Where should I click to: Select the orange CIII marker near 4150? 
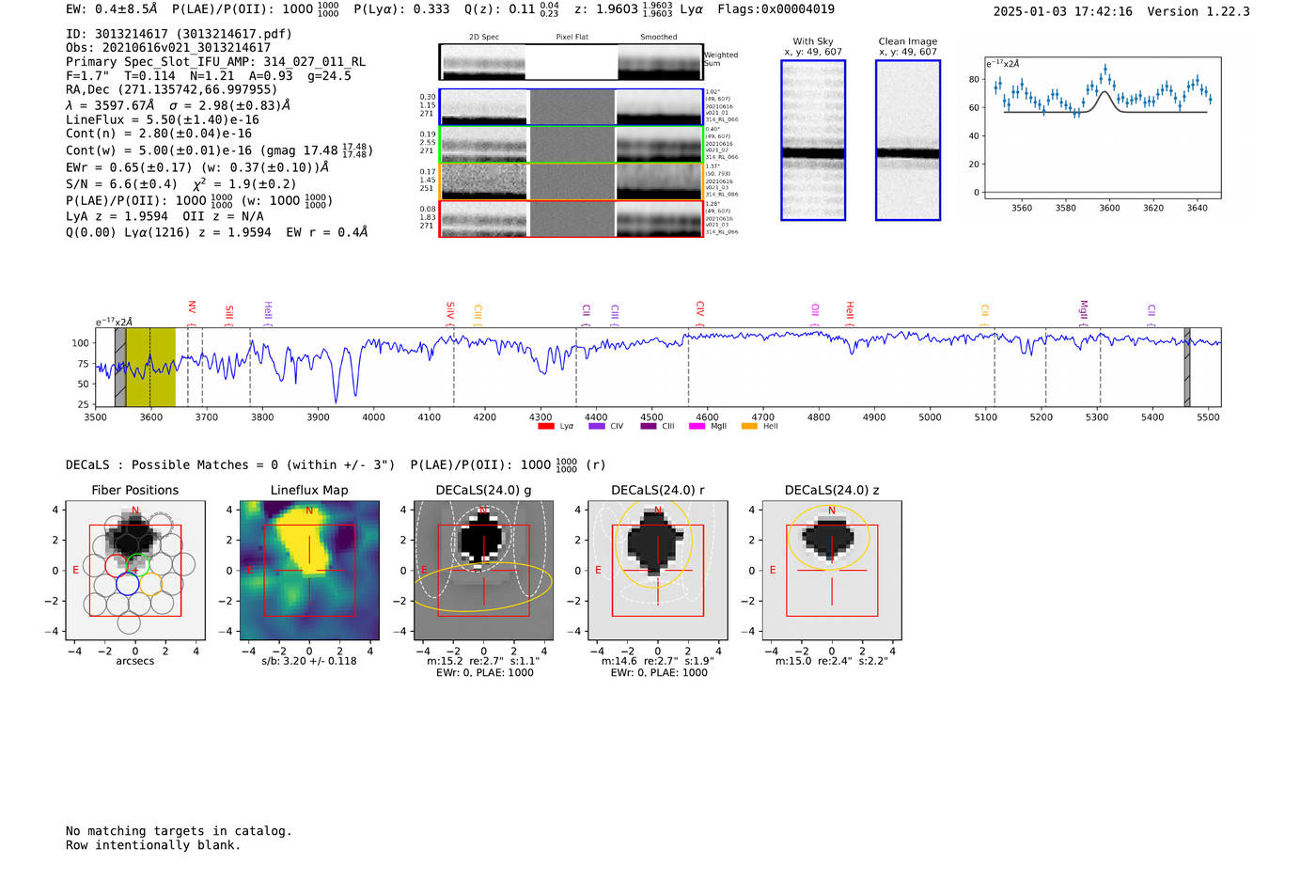coord(478,312)
